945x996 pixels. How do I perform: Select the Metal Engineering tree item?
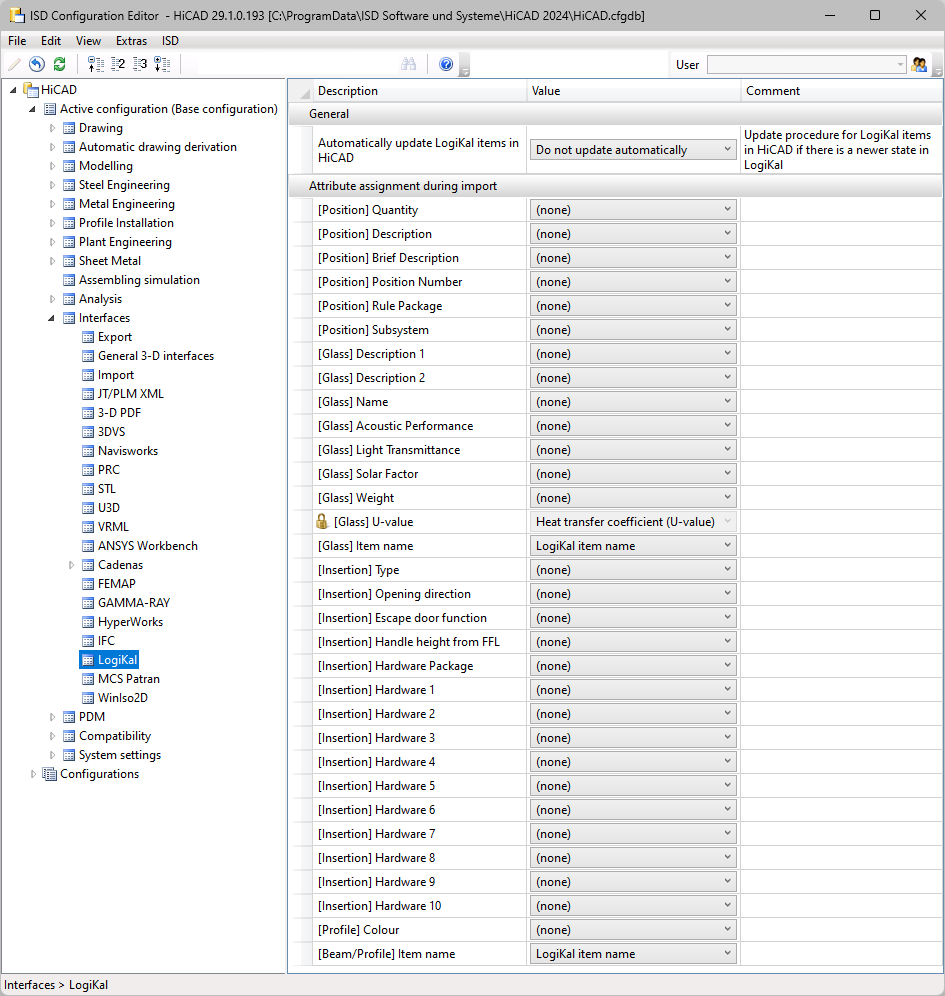(x=127, y=204)
